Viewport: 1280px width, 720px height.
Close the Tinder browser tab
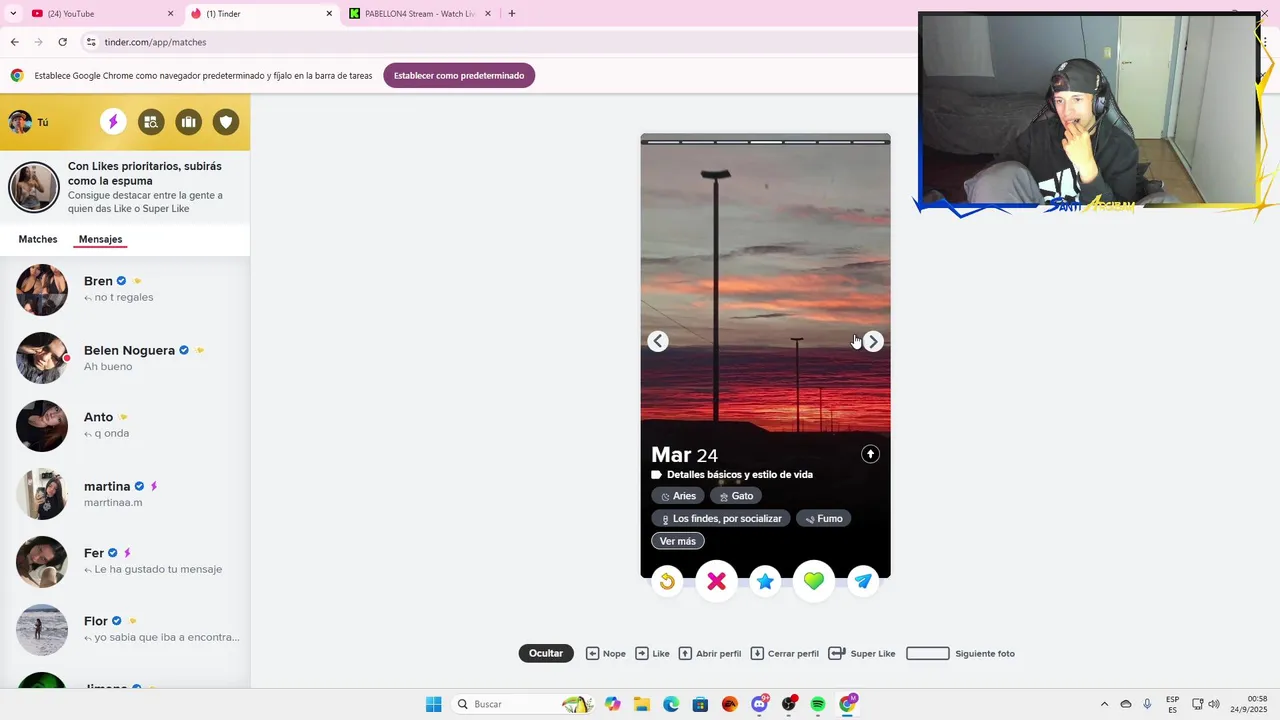(x=329, y=14)
